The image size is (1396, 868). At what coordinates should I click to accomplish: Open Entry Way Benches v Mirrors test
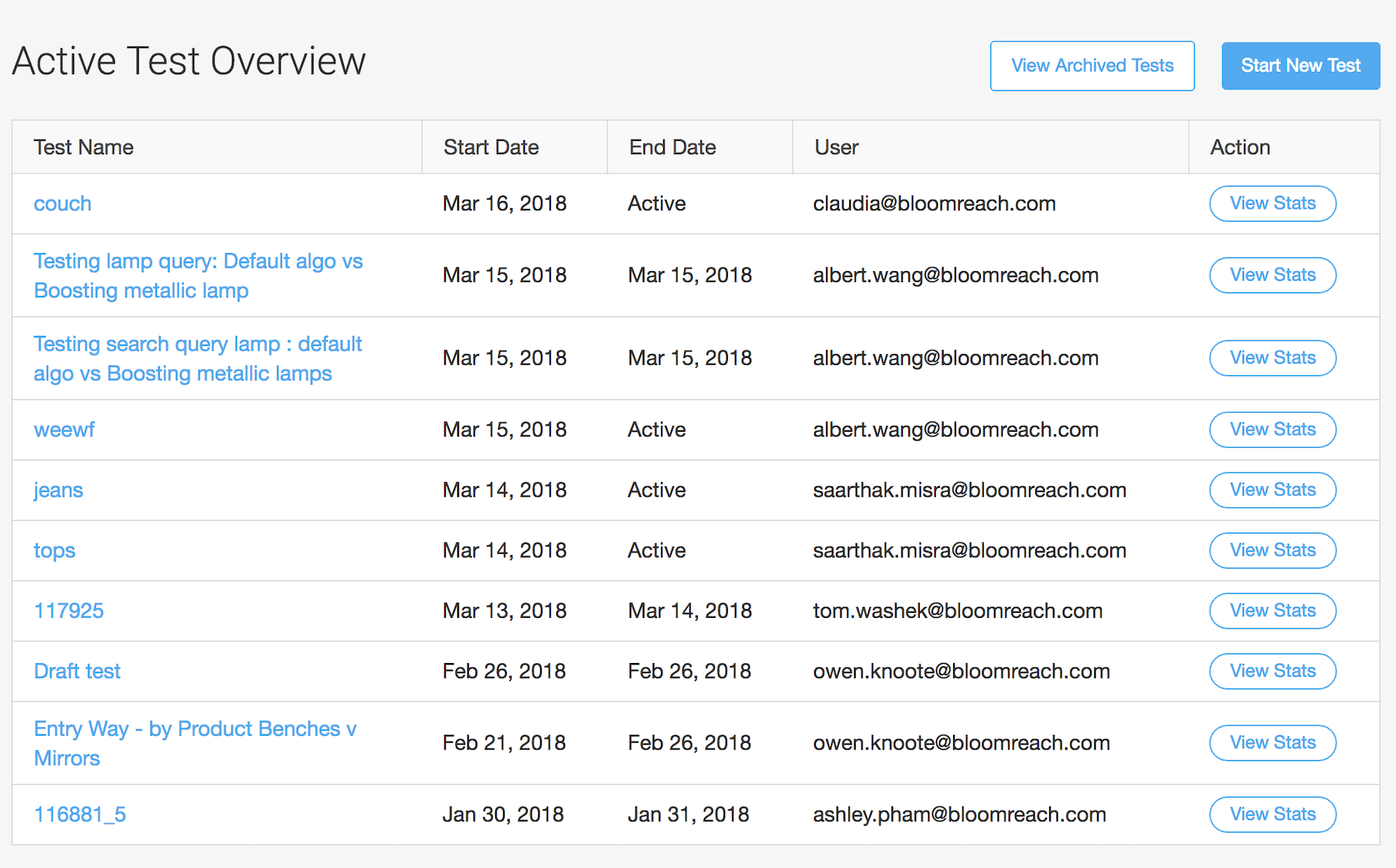pos(195,743)
